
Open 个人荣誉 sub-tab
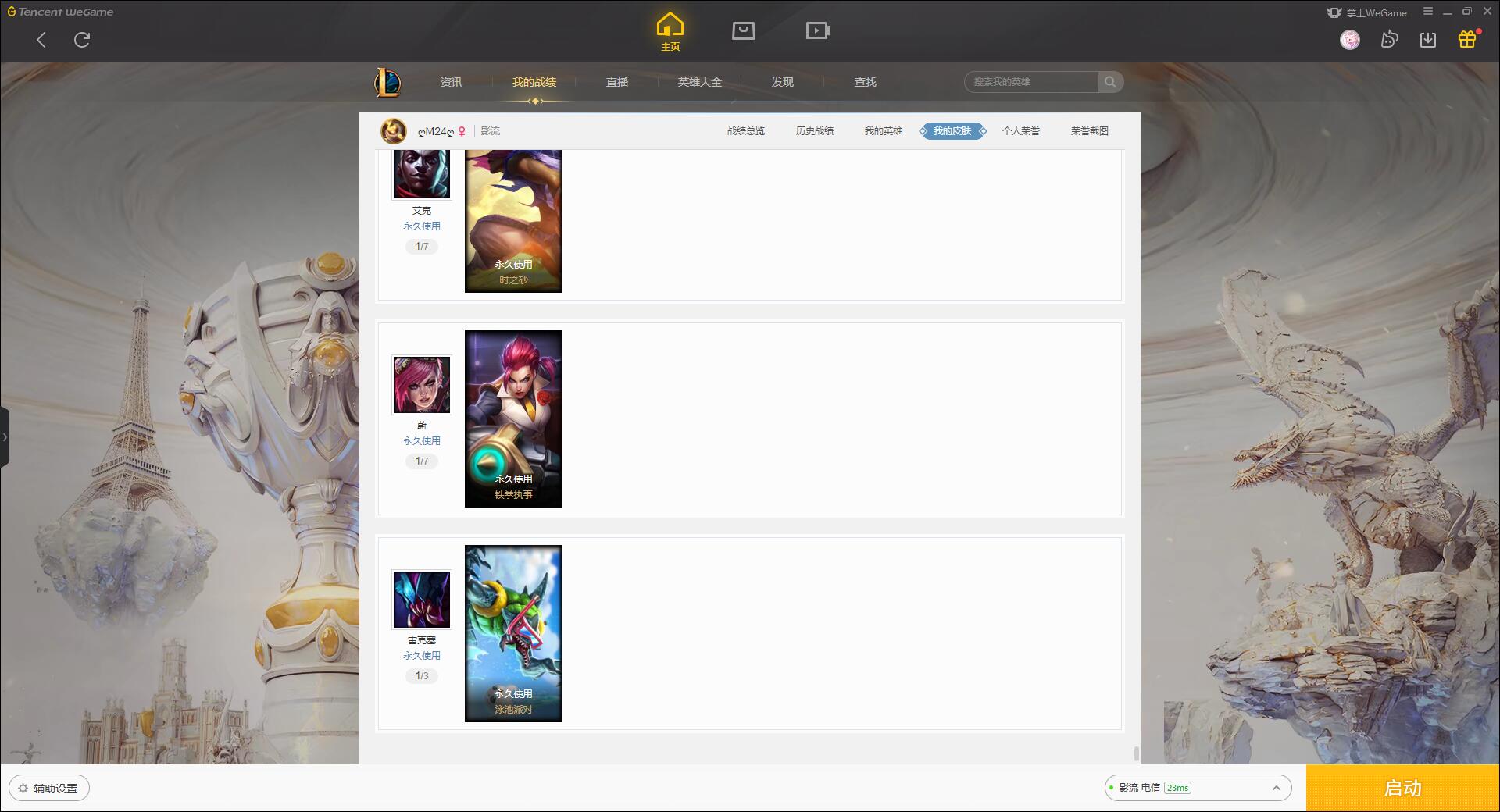(1021, 131)
